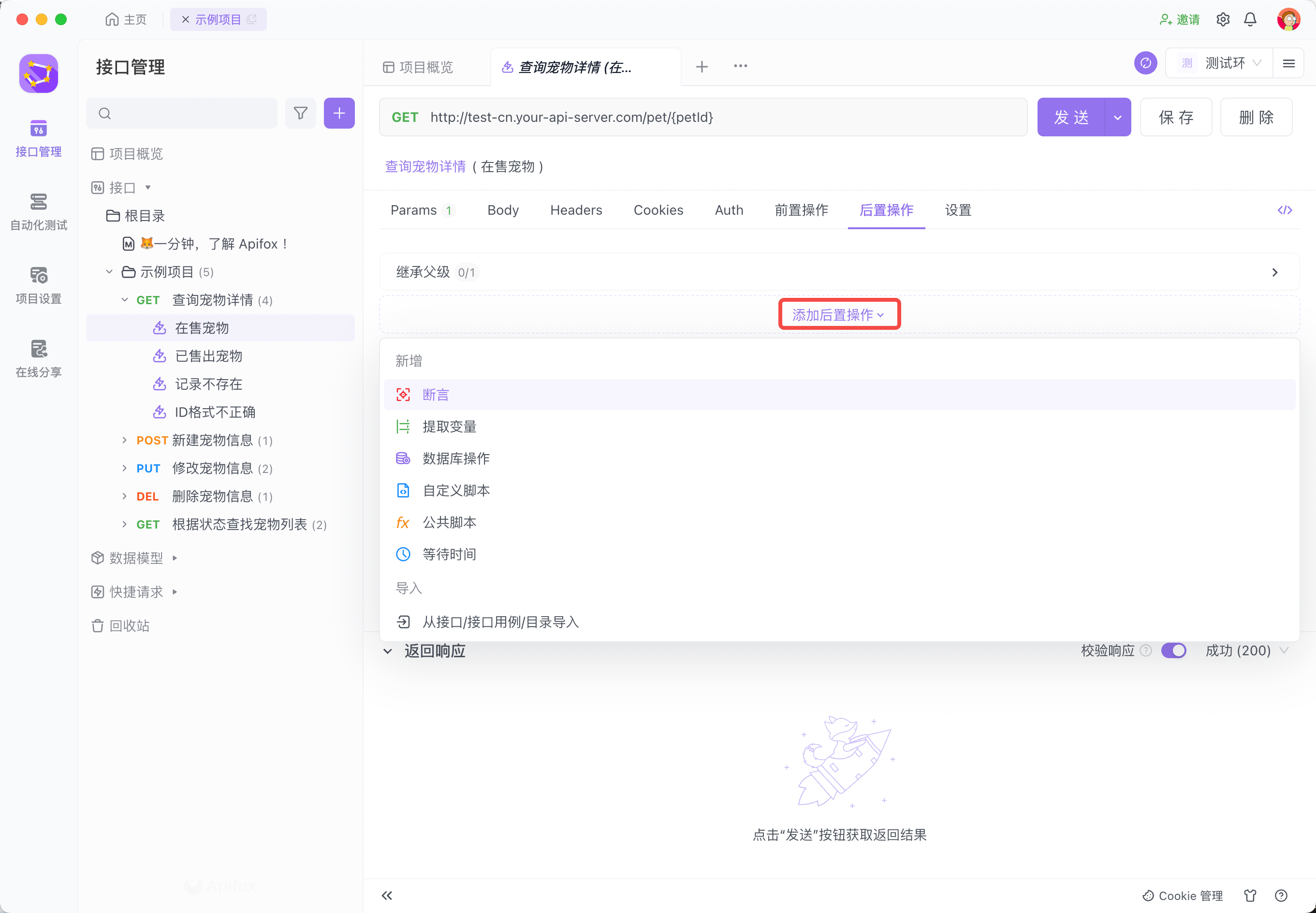Open the code generation icon

(1285, 210)
